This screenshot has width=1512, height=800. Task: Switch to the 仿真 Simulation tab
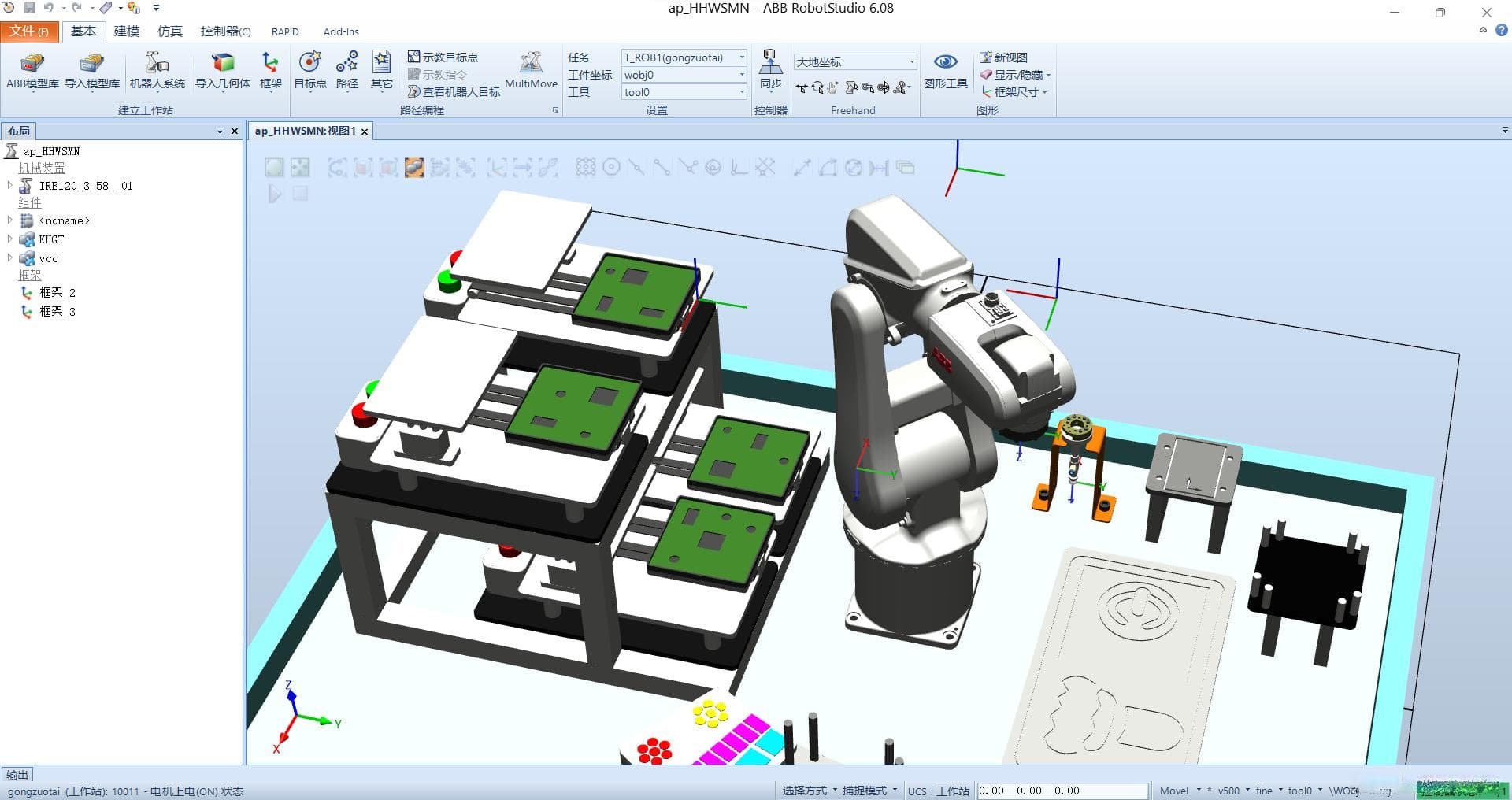point(169,31)
